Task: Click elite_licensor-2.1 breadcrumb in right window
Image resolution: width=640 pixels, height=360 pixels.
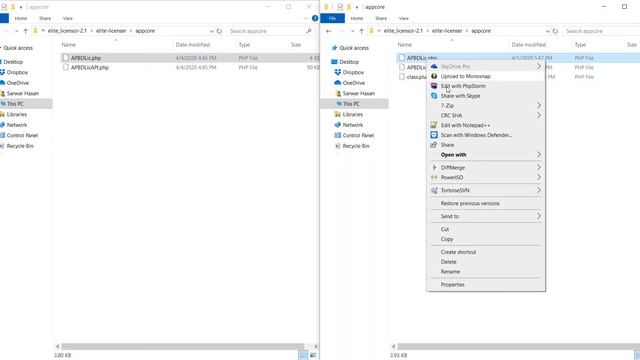Action: (x=403, y=31)
